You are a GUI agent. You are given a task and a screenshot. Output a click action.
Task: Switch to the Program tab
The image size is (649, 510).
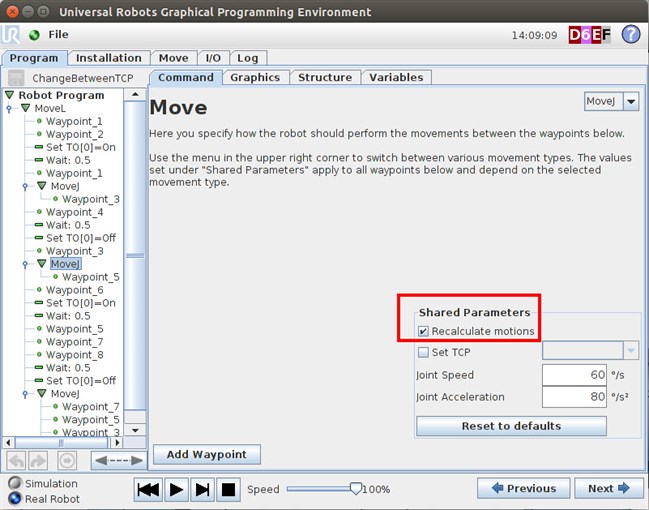34,58
